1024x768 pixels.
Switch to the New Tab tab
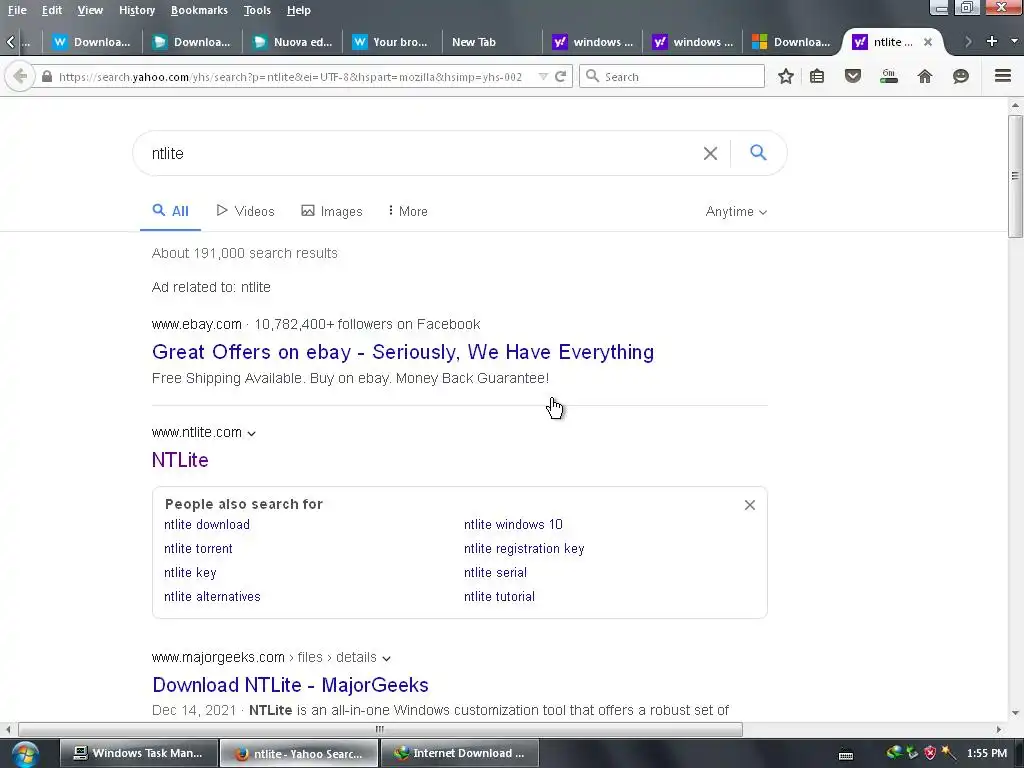click(492, 42)
